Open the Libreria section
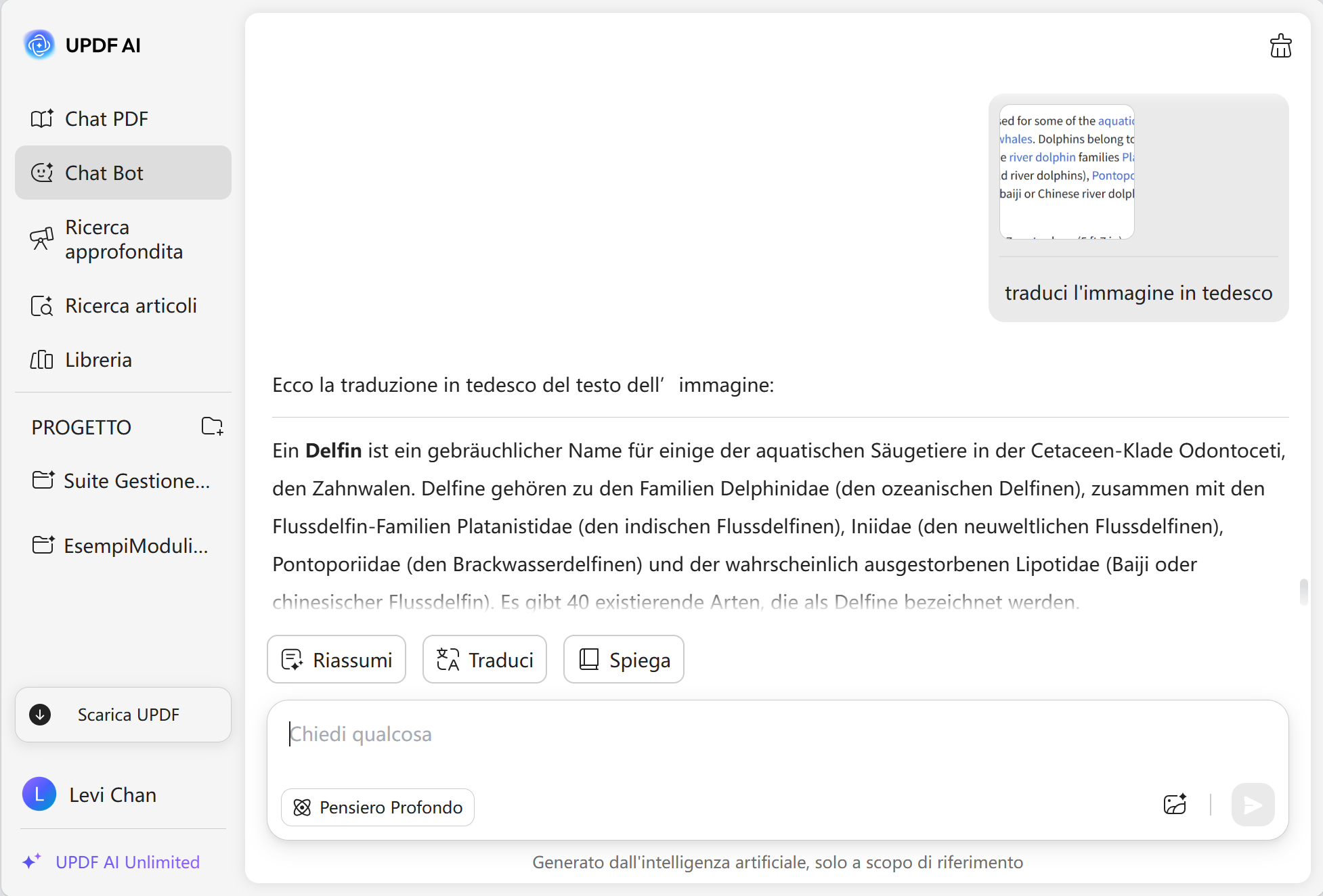The width and height of the screenshot is (1323, 896). [98, 359]
